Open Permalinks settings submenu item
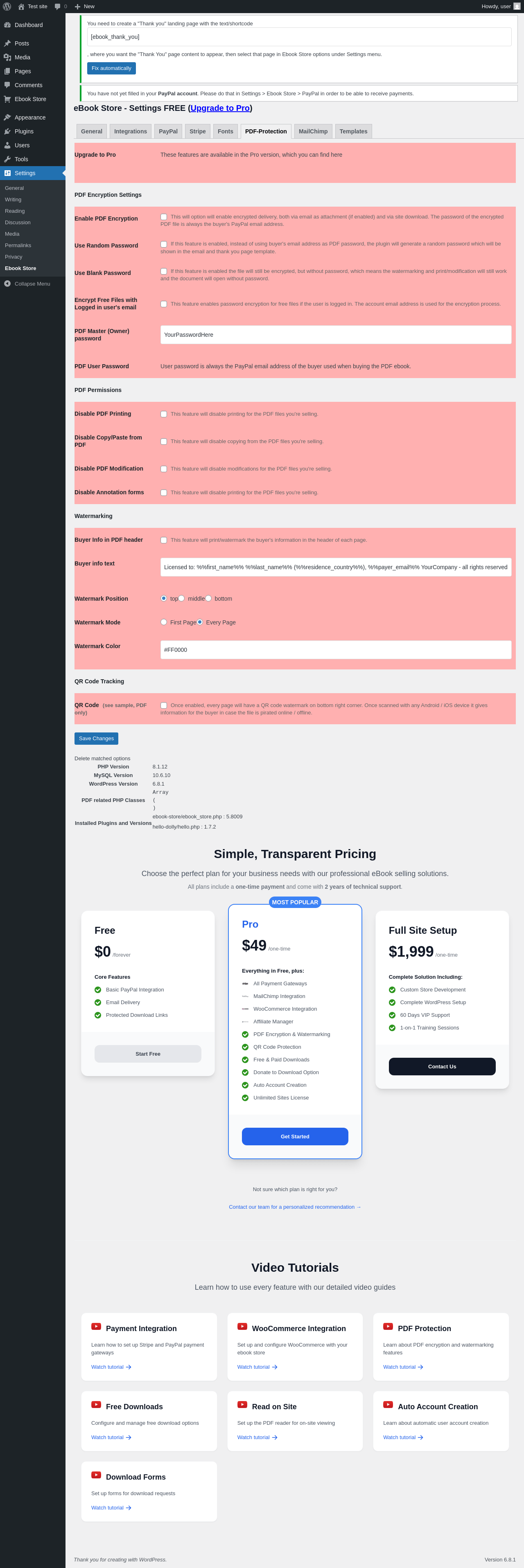Image resolution: width=524 pixels, height=1568 pixels. pyautogui.click(x=18, y=245)
